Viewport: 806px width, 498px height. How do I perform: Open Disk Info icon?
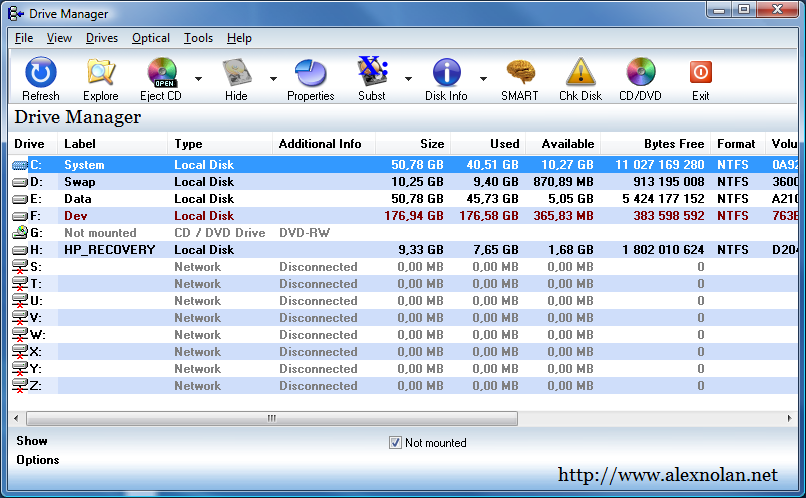pyautogui.click(x=446, y=72)
